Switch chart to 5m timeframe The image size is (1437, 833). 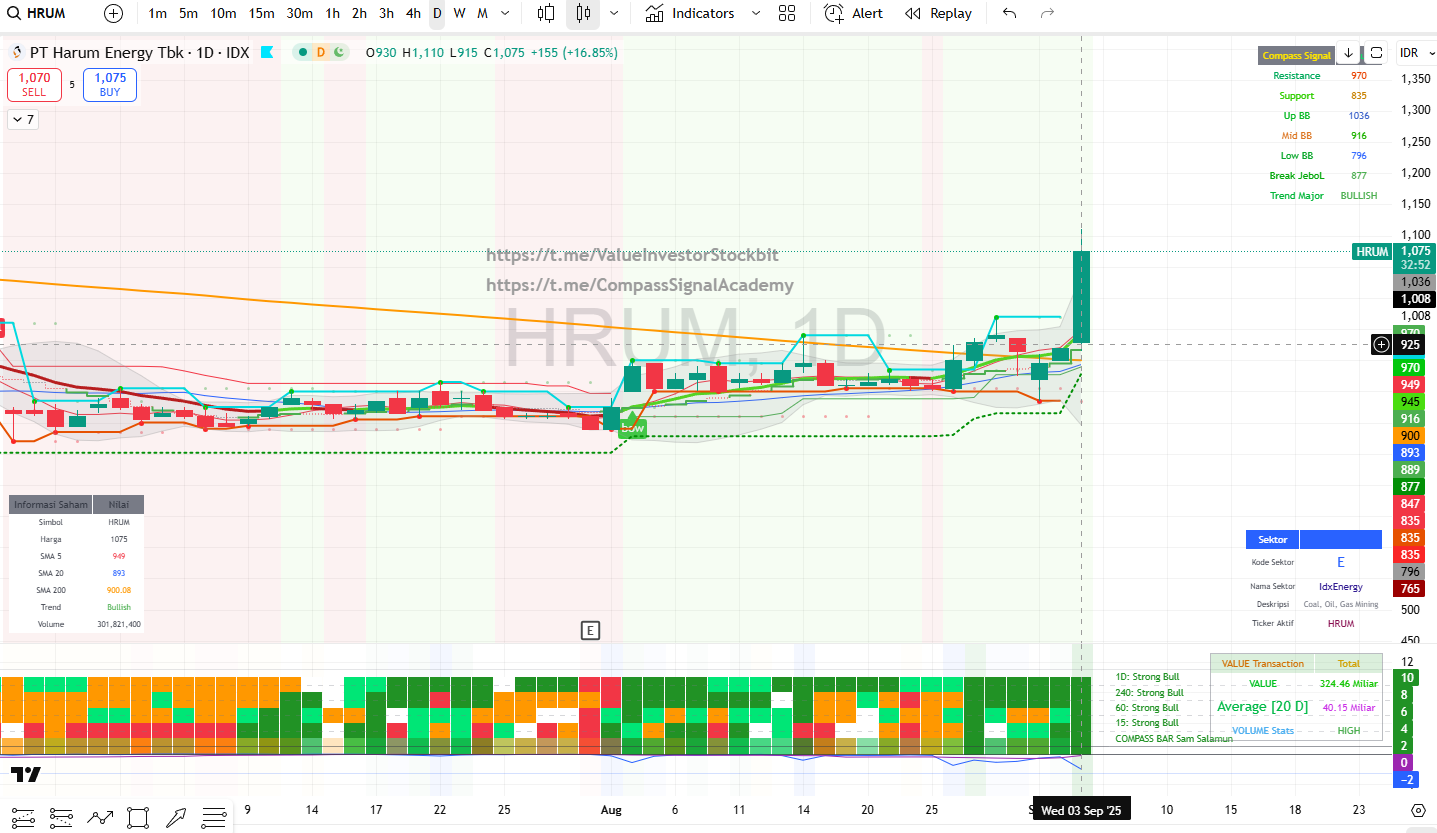tap(188, 13)
